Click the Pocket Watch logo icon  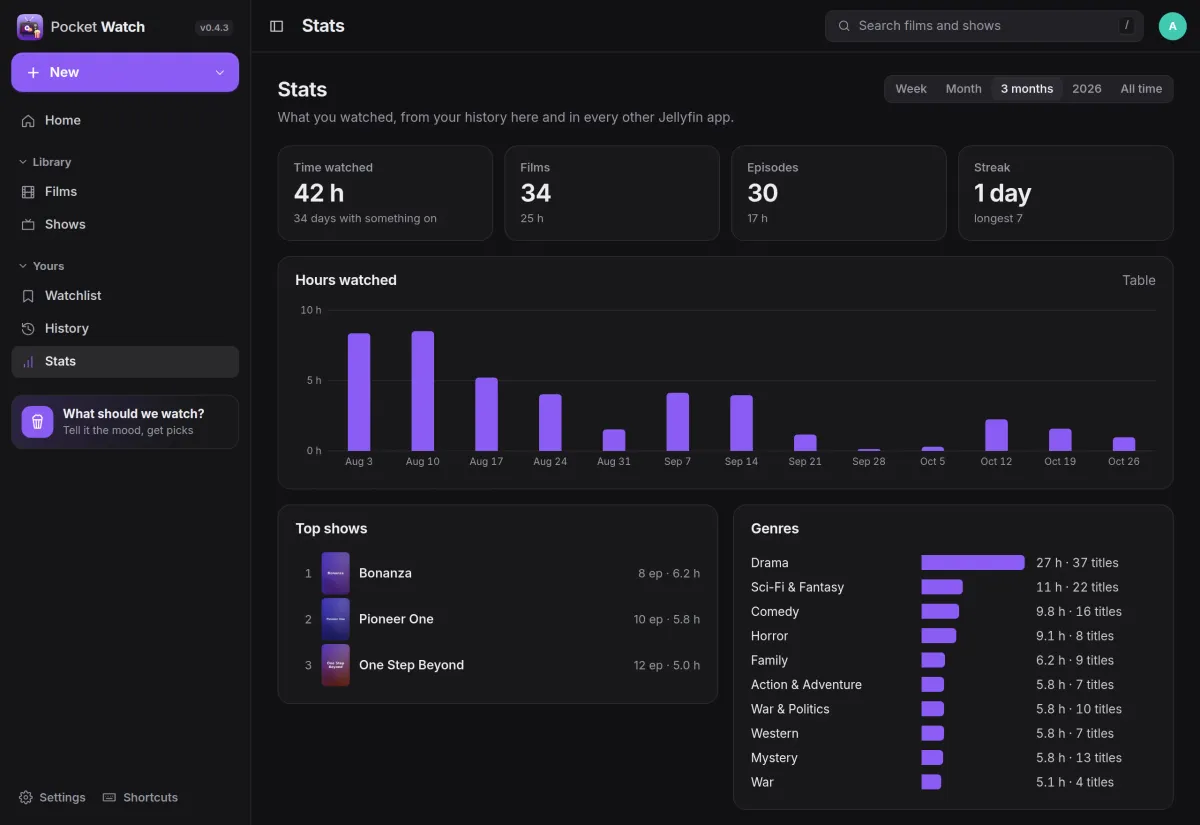[30, 27]
